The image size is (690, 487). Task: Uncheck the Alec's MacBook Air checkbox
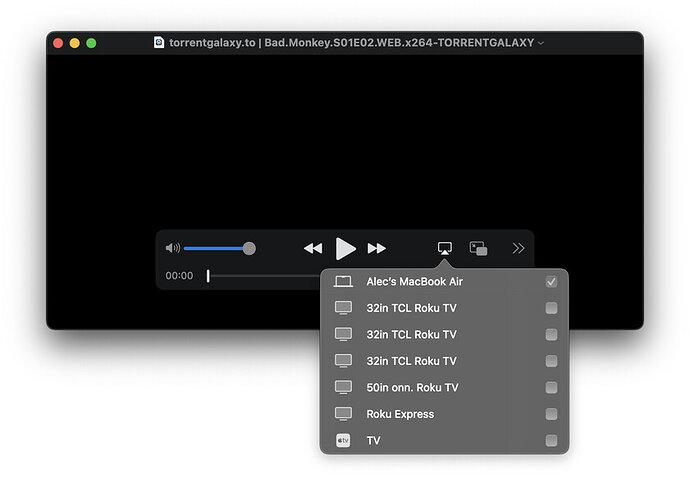[x=551, y=282]
